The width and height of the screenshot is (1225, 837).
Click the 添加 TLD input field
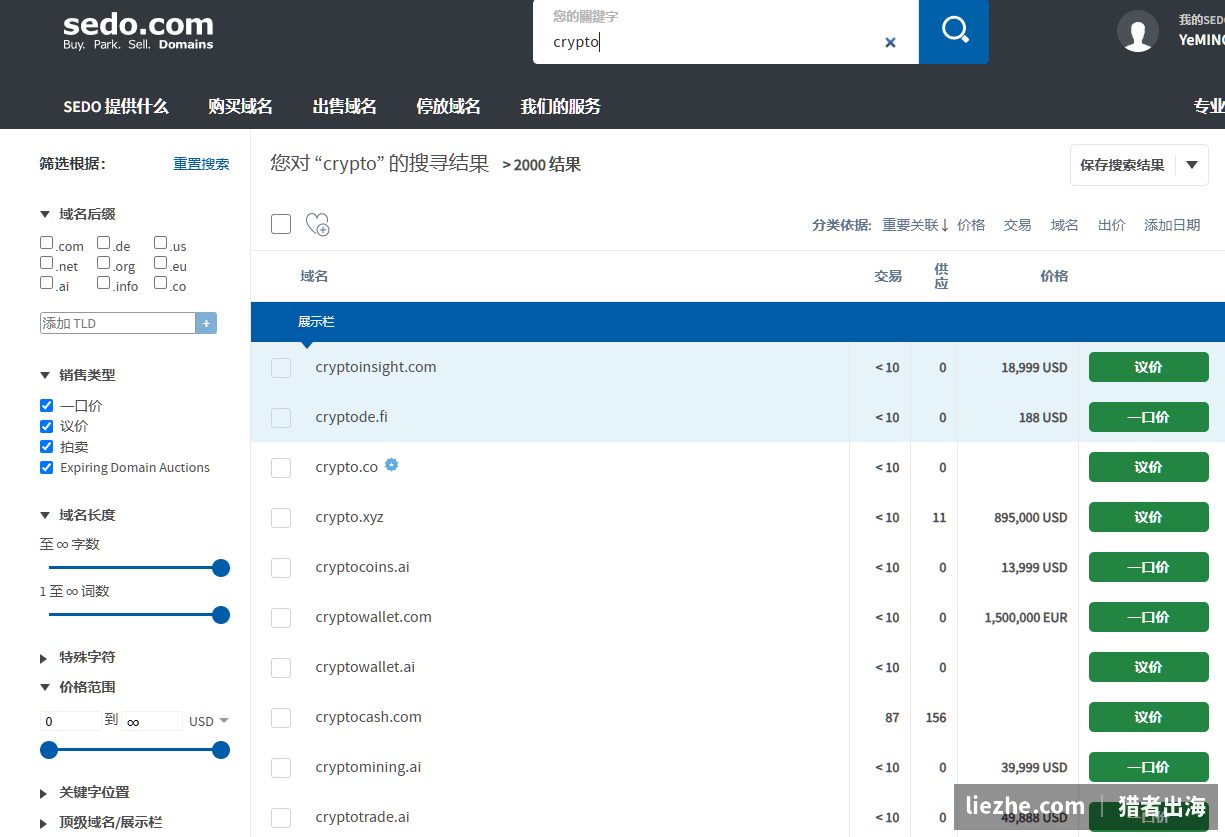pos(118,323)
